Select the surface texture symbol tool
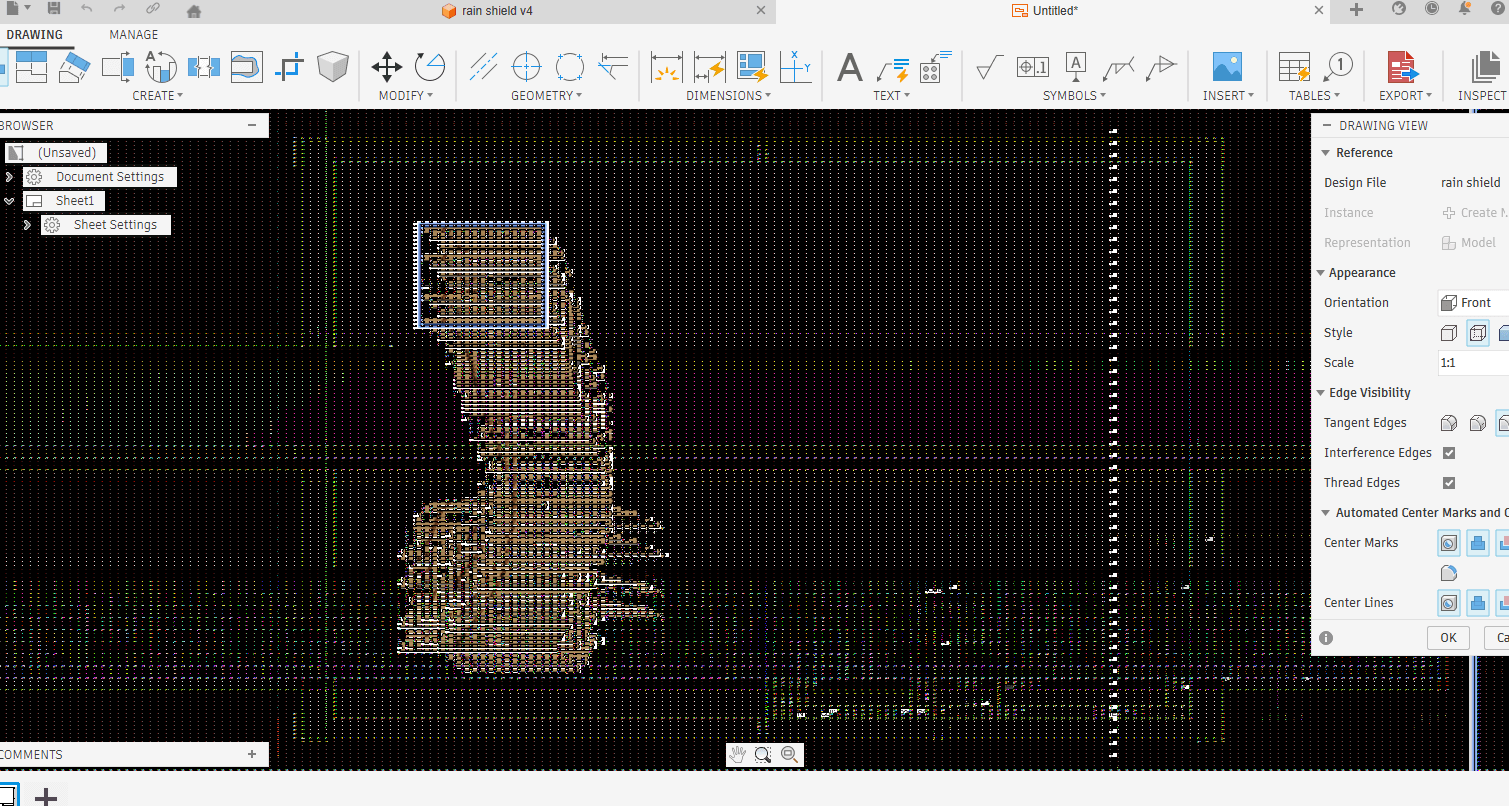Image resolution: width=1509 pixels, height=806 pixels. pyautogui.click(x=988, y=68)
